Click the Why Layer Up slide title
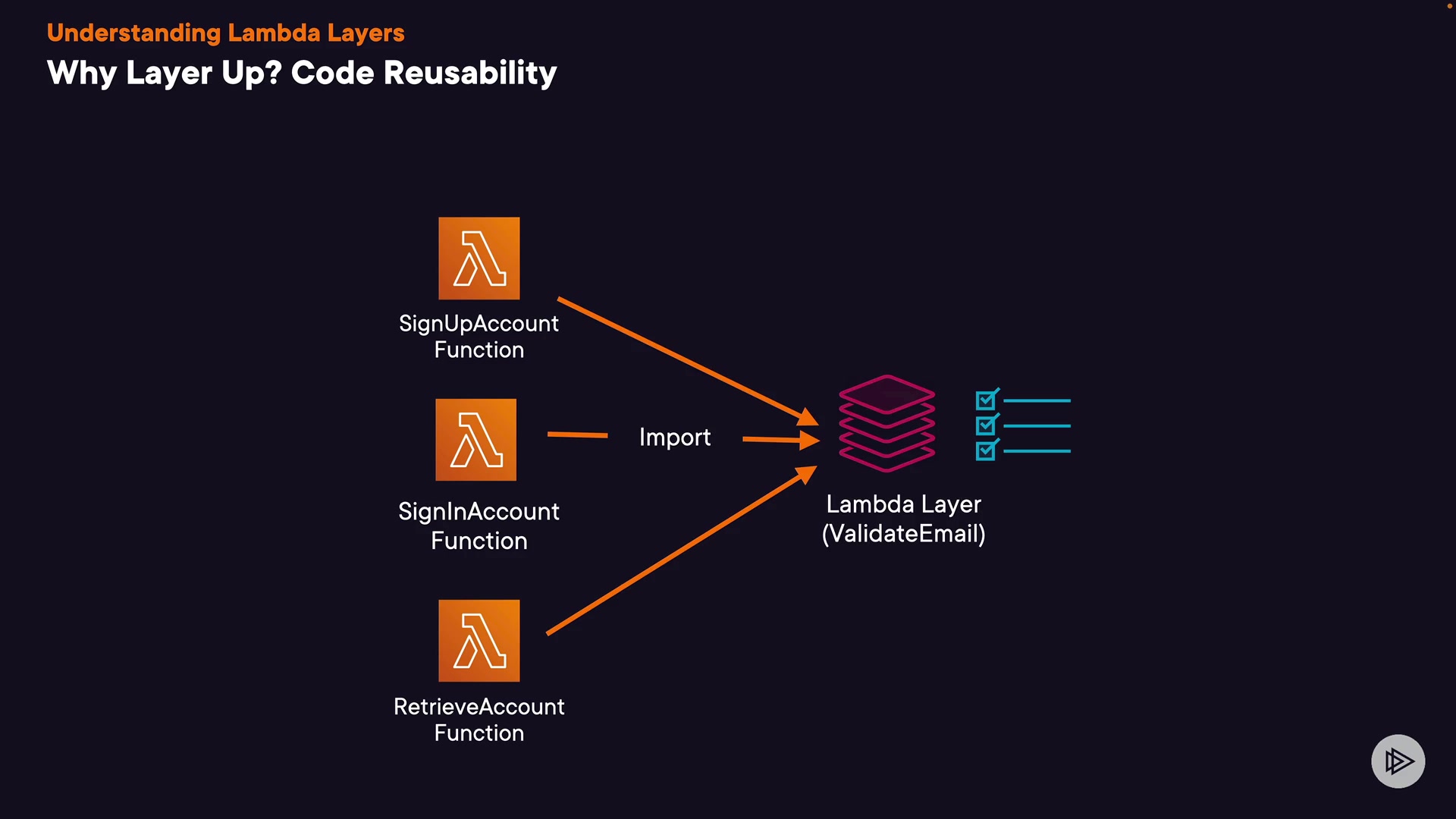This screenshot has height=819, width=1456. click(302, 73)
